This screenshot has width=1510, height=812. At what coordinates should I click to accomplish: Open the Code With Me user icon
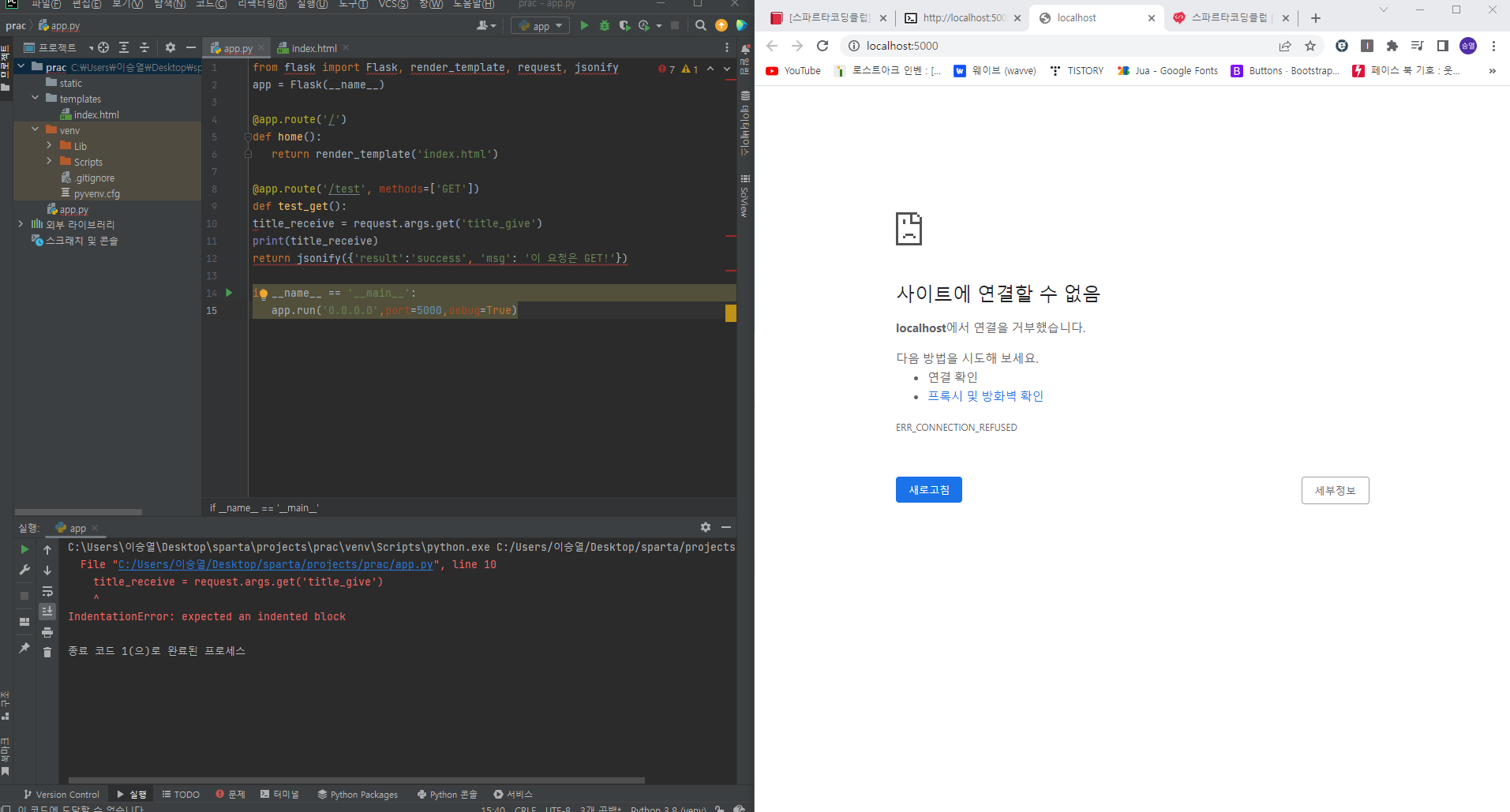click(484, 25)
